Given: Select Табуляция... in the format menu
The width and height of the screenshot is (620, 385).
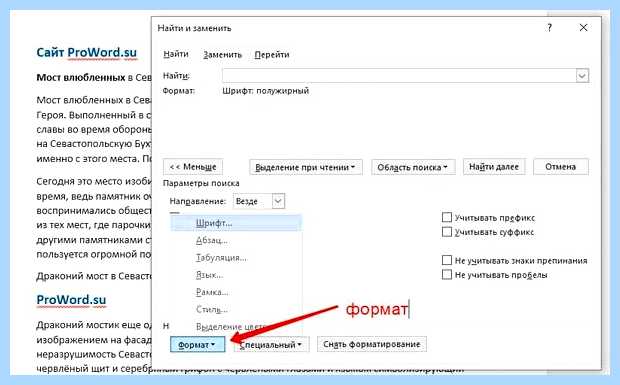Looking at the screenshot, I should [236, 258].
